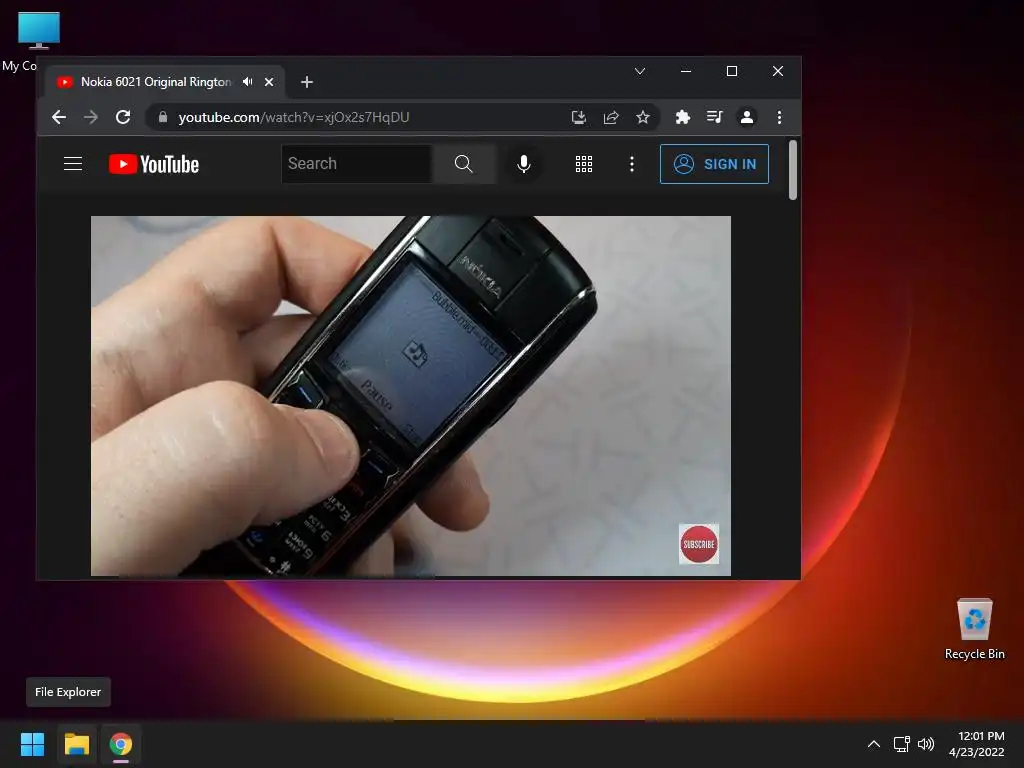The height and width of the screenshot is (768, 1024).
Task: Click the page vertical scrollbar thumb
Action: 793,170
